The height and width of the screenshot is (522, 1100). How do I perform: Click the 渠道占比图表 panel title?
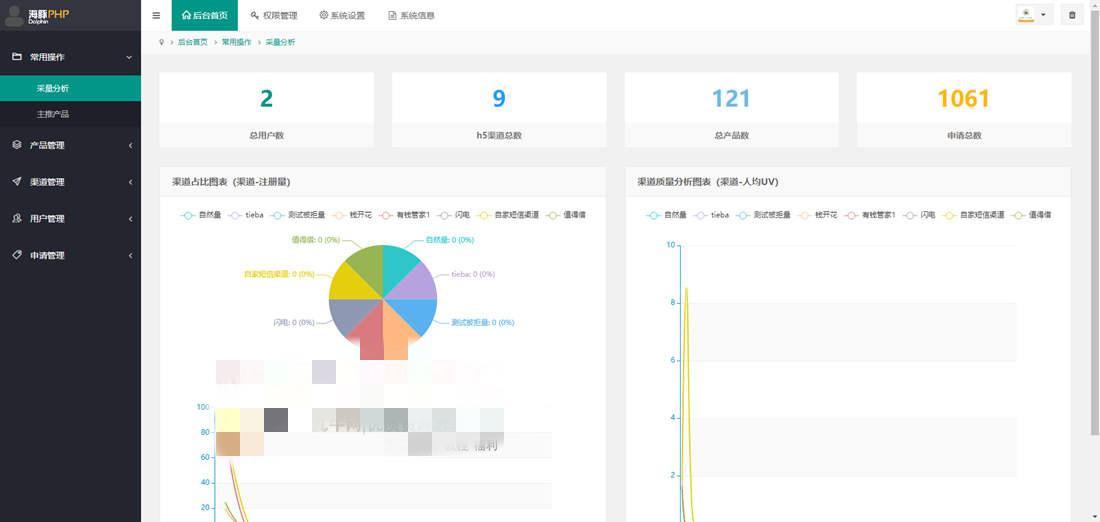tap(232, 182)
